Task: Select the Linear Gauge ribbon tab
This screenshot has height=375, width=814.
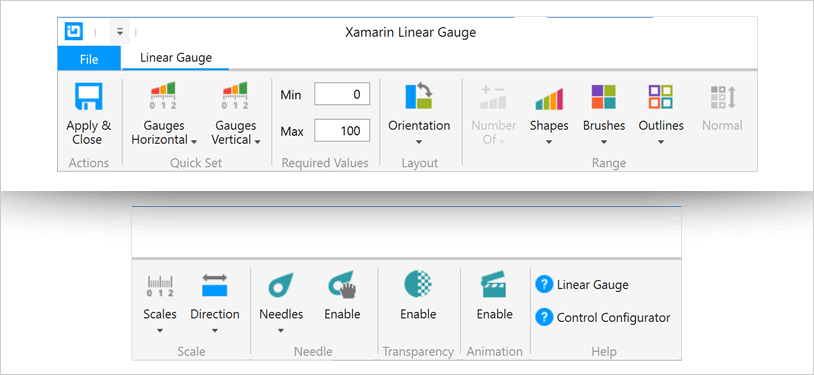Action: coord(175,58)
